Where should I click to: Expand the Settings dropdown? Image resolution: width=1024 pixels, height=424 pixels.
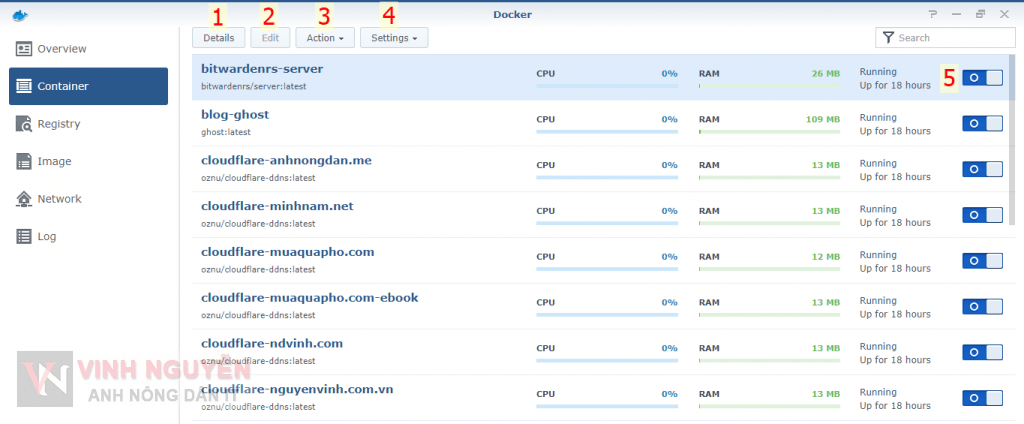394,38
